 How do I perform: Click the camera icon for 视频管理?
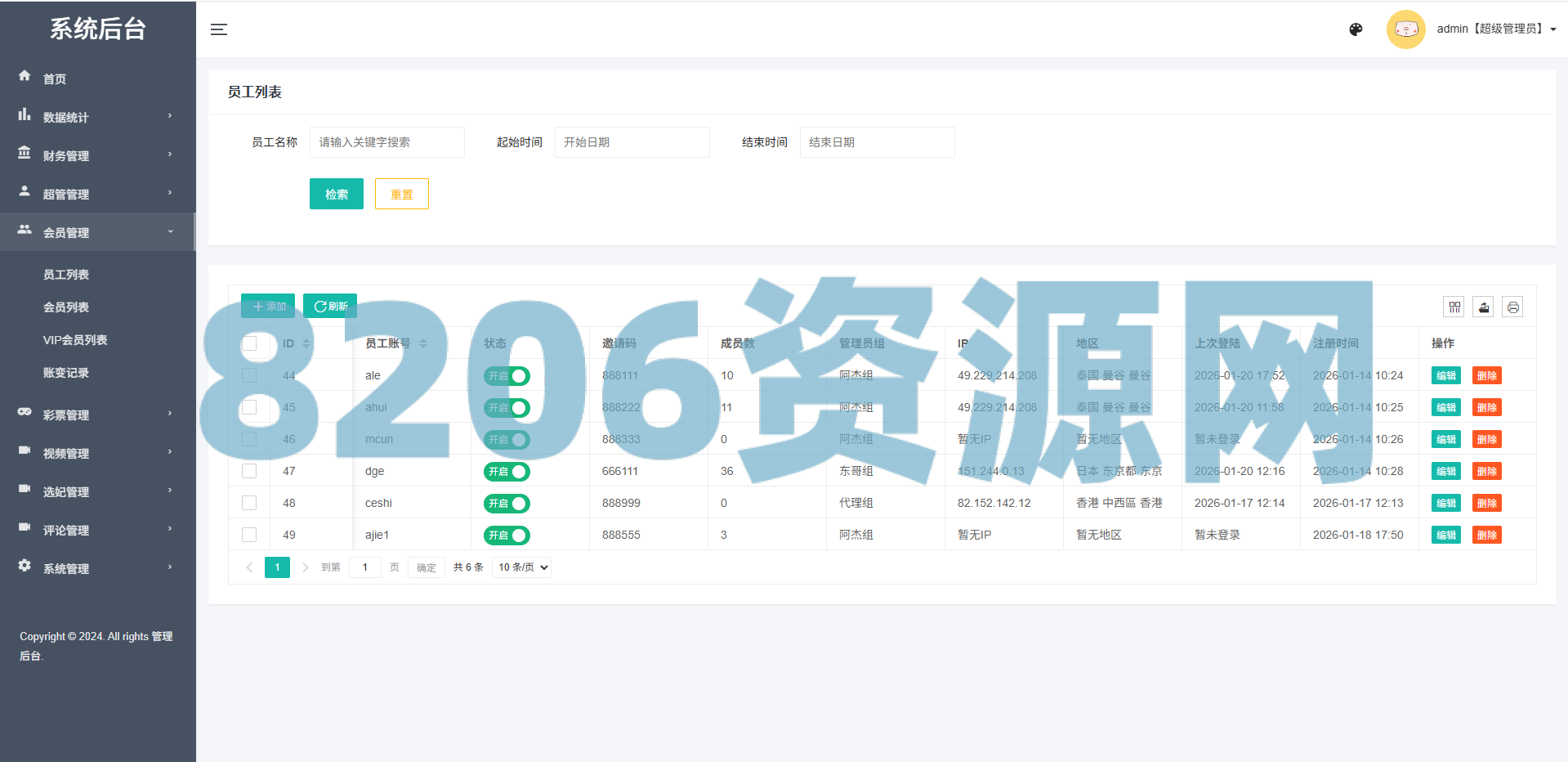[25, 450]
